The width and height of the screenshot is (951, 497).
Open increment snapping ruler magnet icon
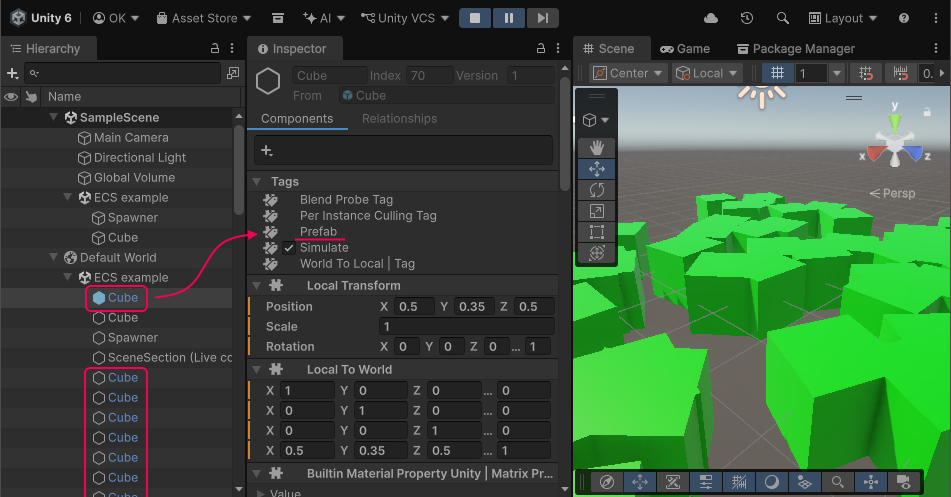(901, 73)
